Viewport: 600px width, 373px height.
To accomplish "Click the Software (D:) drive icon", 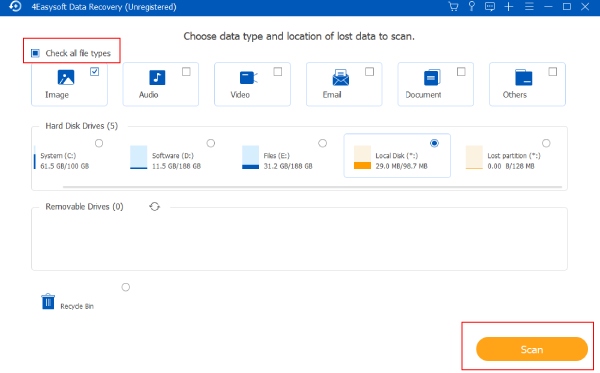I will point(139,157).
